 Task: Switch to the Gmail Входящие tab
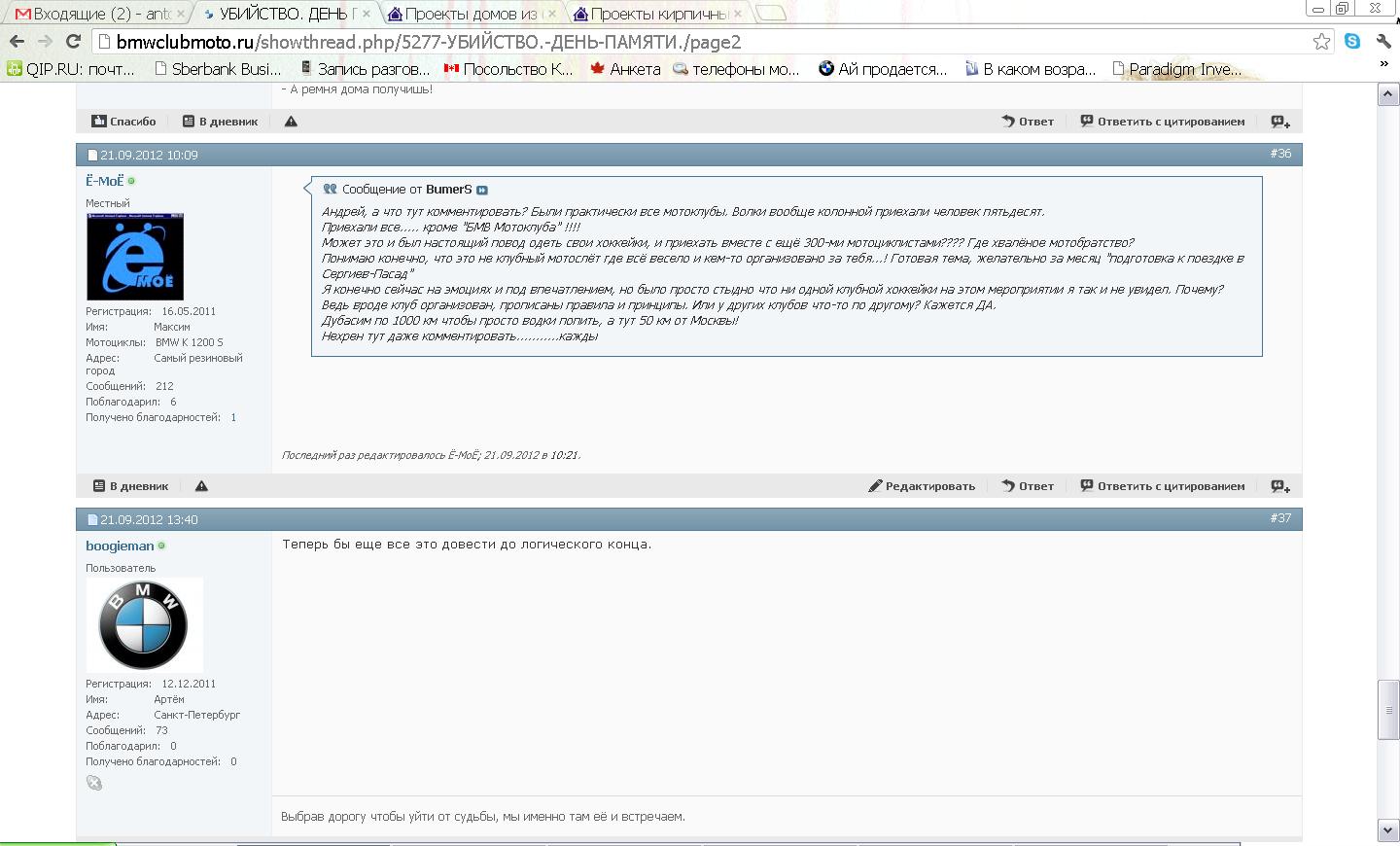(92, 14)
